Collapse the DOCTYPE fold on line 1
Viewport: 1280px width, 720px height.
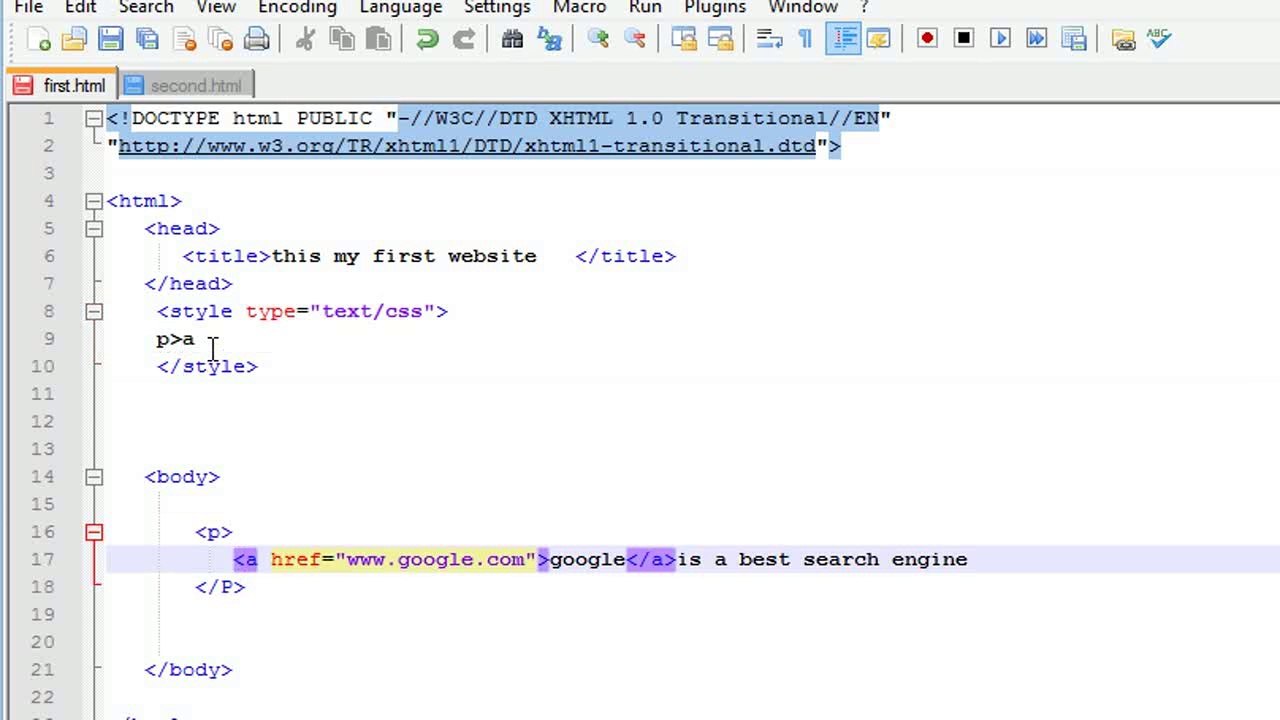(93, 119)
